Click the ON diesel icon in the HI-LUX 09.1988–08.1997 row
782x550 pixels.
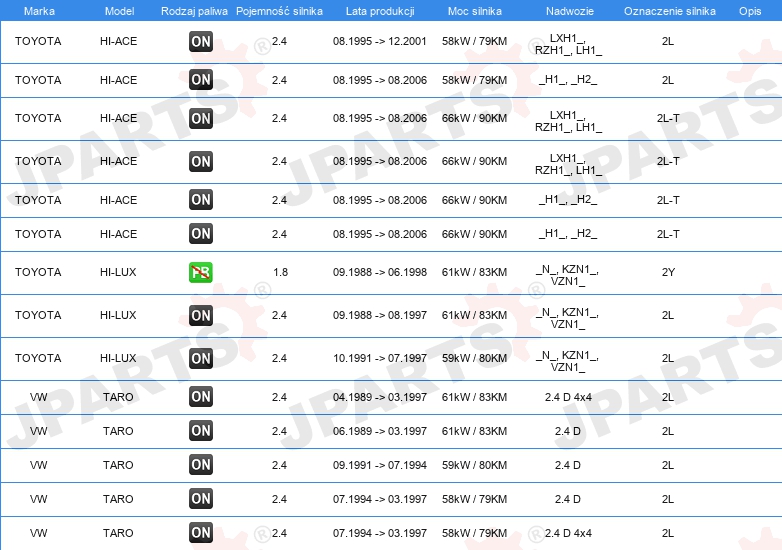pos(201,315)
